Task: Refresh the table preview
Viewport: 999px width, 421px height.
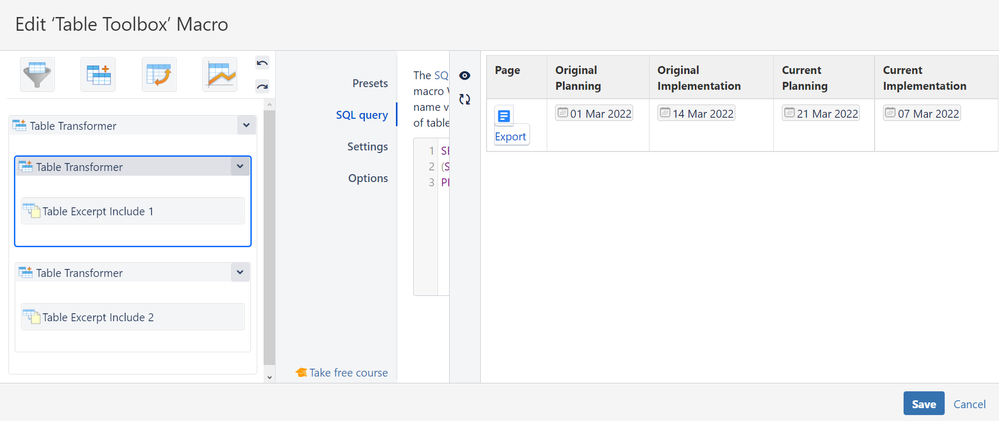Action: 465,99
